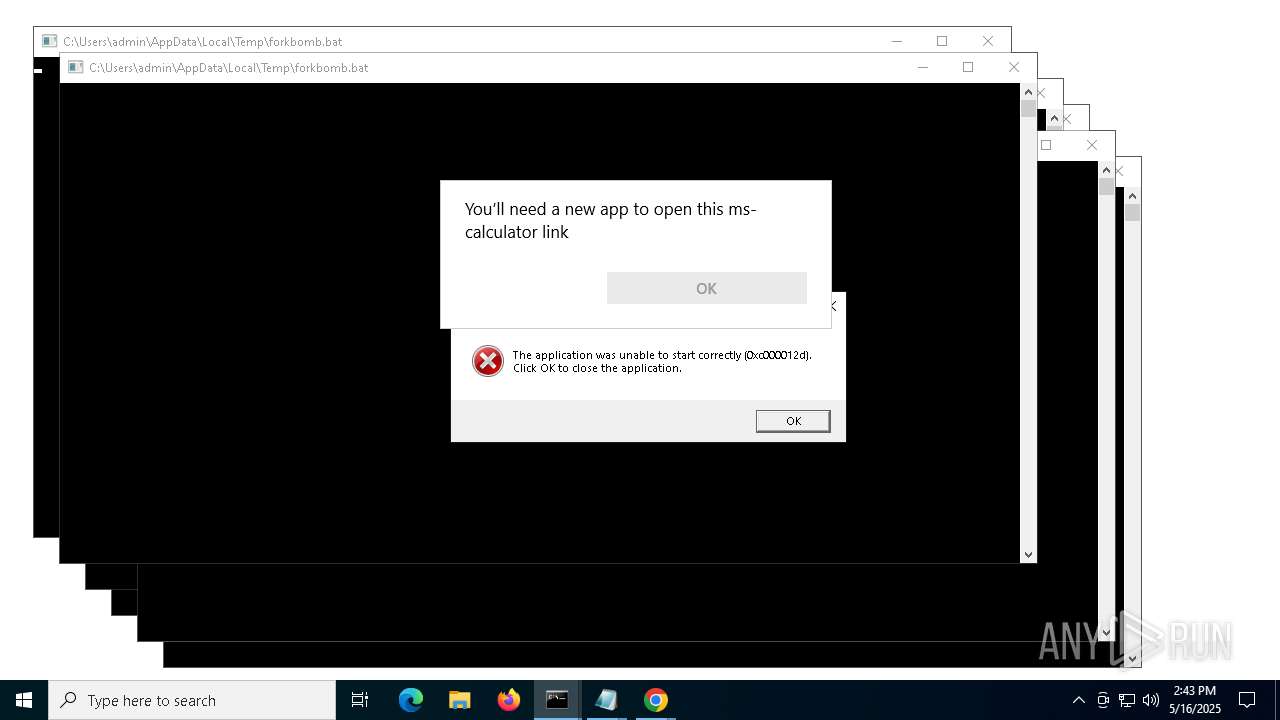The height and width of the screenshot is (720, 1280).
Task: Close the application error dialog
Action: coord(834,306)
